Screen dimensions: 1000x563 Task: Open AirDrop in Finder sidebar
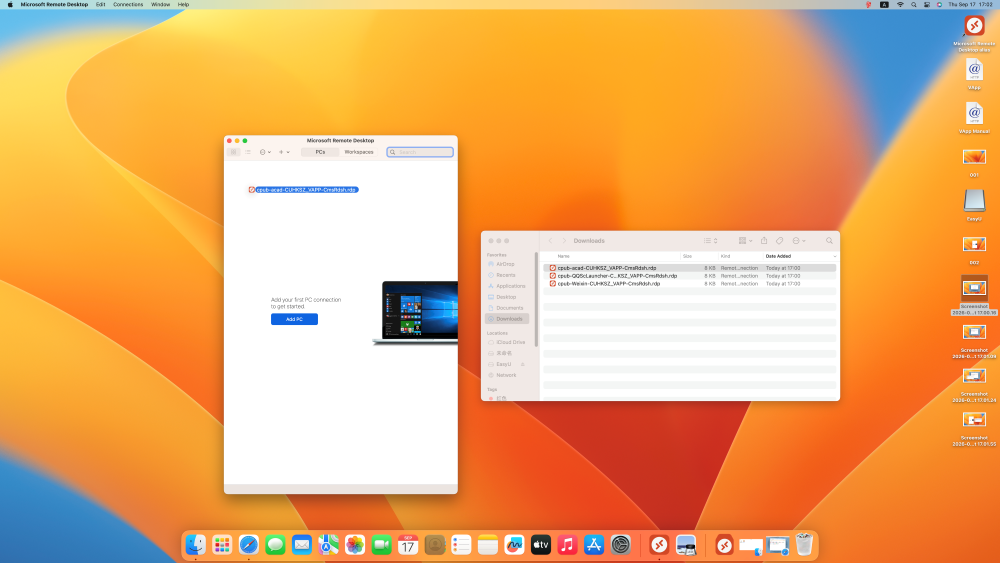[x=506, y=264]
